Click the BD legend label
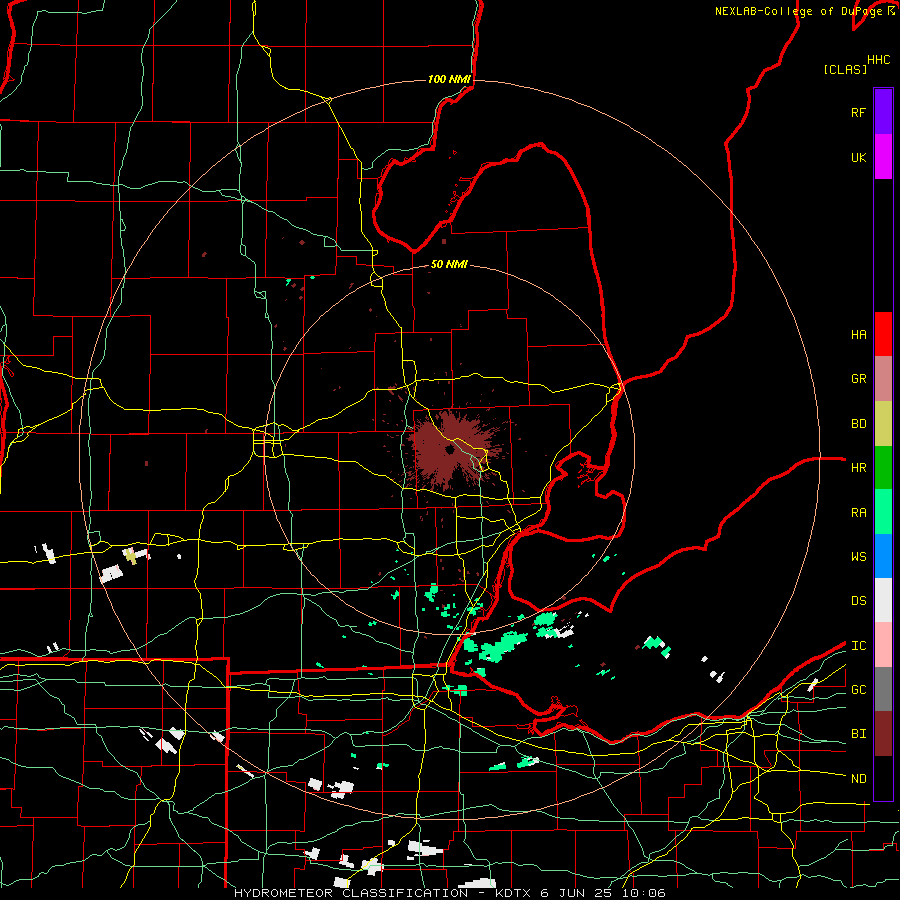Viewport: 900px width, 900px height. tap(859, 424)
